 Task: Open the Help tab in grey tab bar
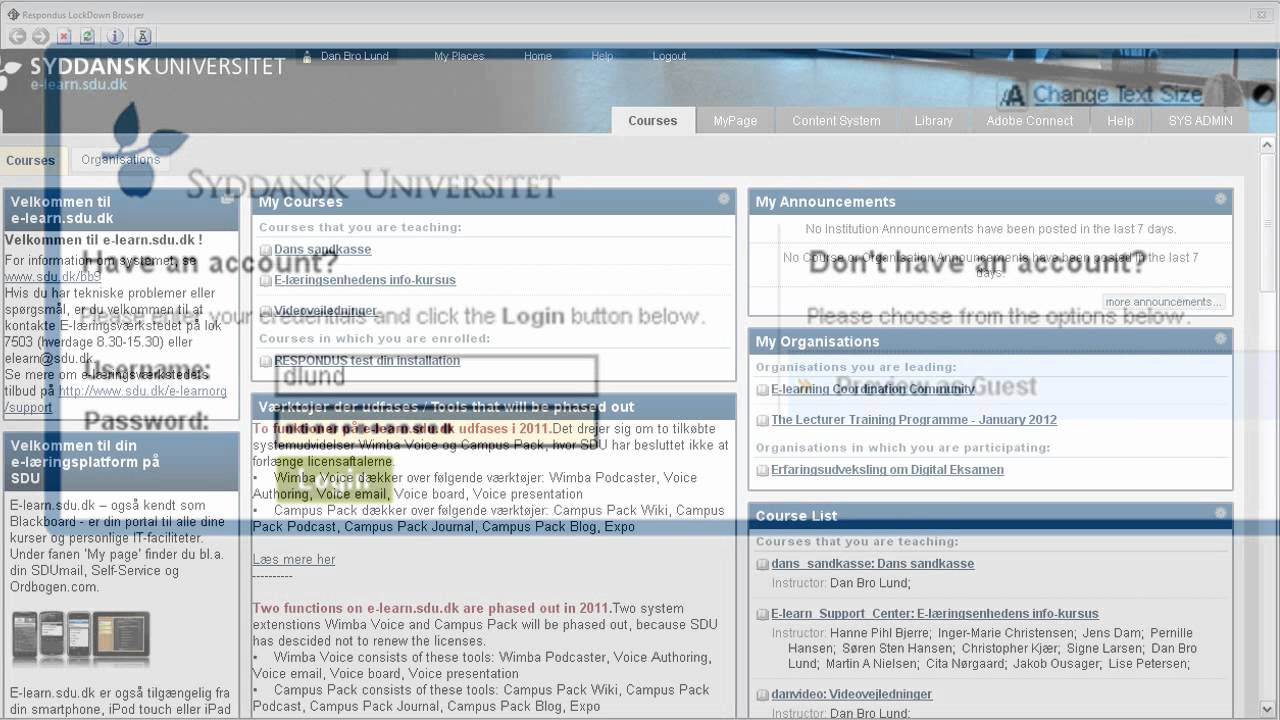tap(1120, 120)
